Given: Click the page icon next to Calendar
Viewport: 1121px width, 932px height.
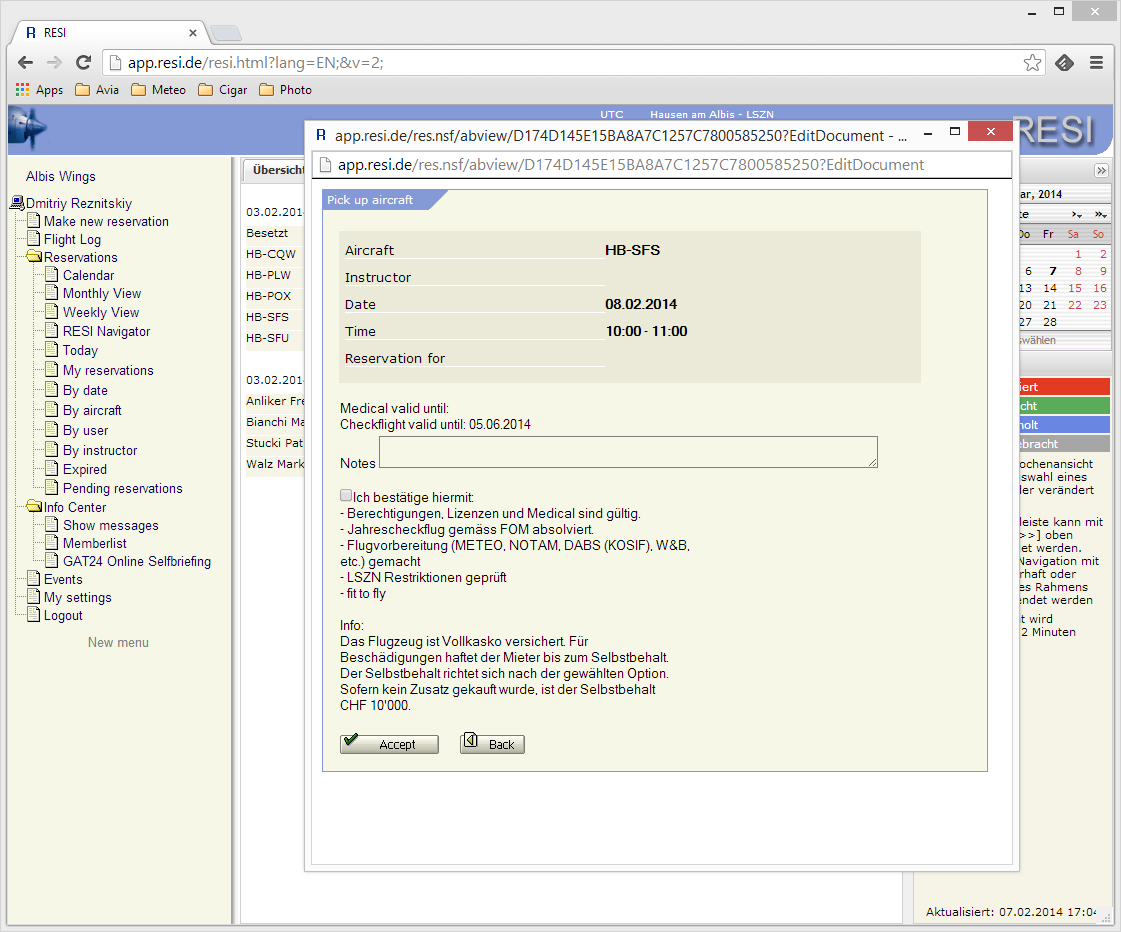Looking at the screenshot, I should point(53,275).
